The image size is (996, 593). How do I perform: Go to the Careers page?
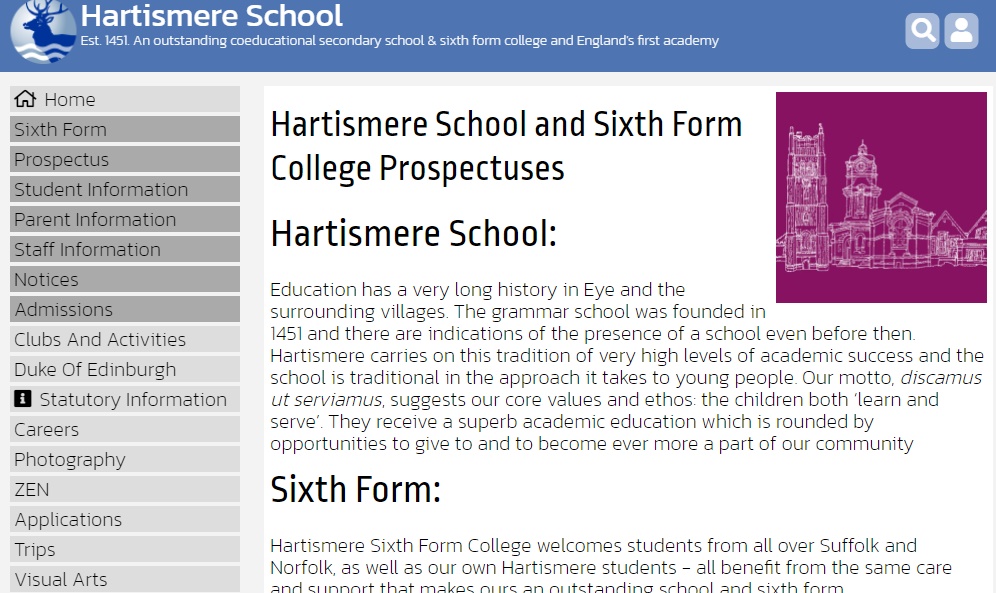125,429
